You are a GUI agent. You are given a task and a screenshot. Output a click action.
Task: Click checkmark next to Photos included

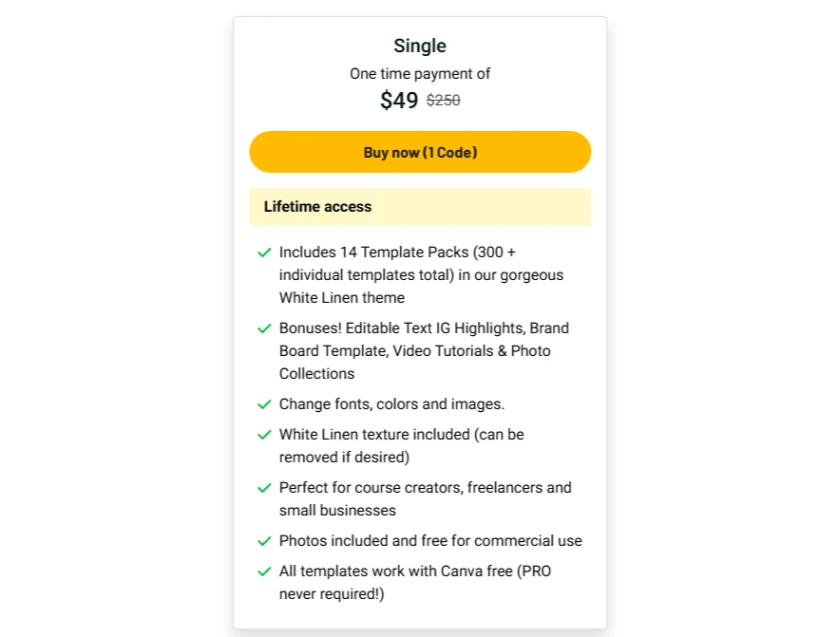pyautogui.click(x=265, y=541)
